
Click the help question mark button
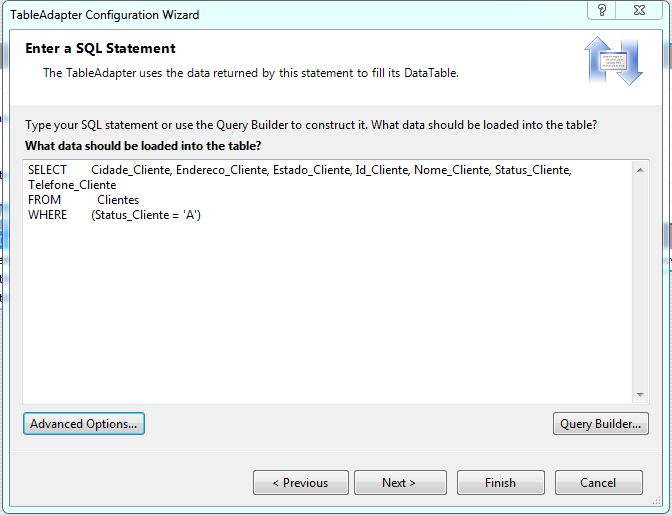[603, 12]
